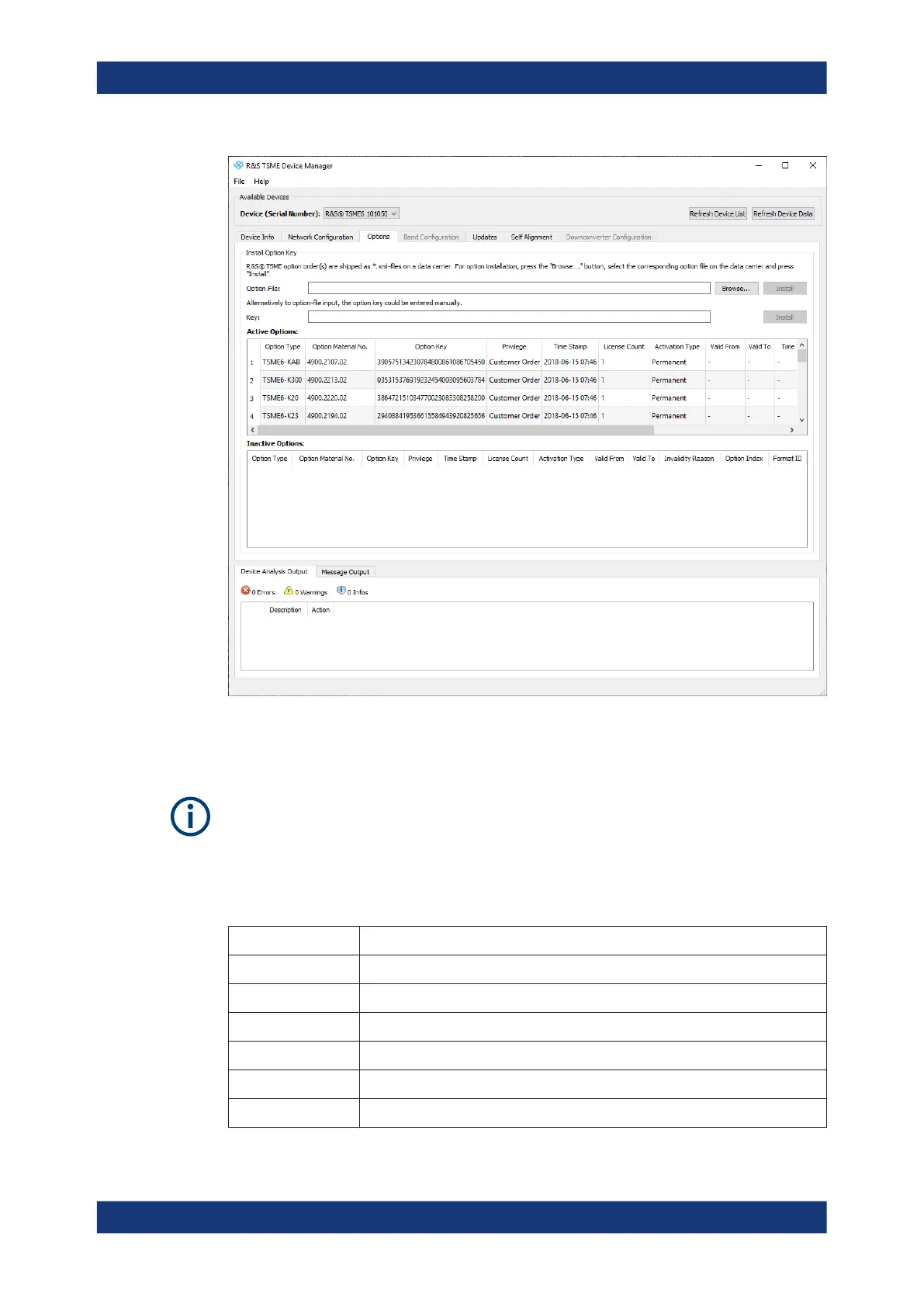Click the red Errors icon
This screenshot has width=924, height=1307.
245,591
